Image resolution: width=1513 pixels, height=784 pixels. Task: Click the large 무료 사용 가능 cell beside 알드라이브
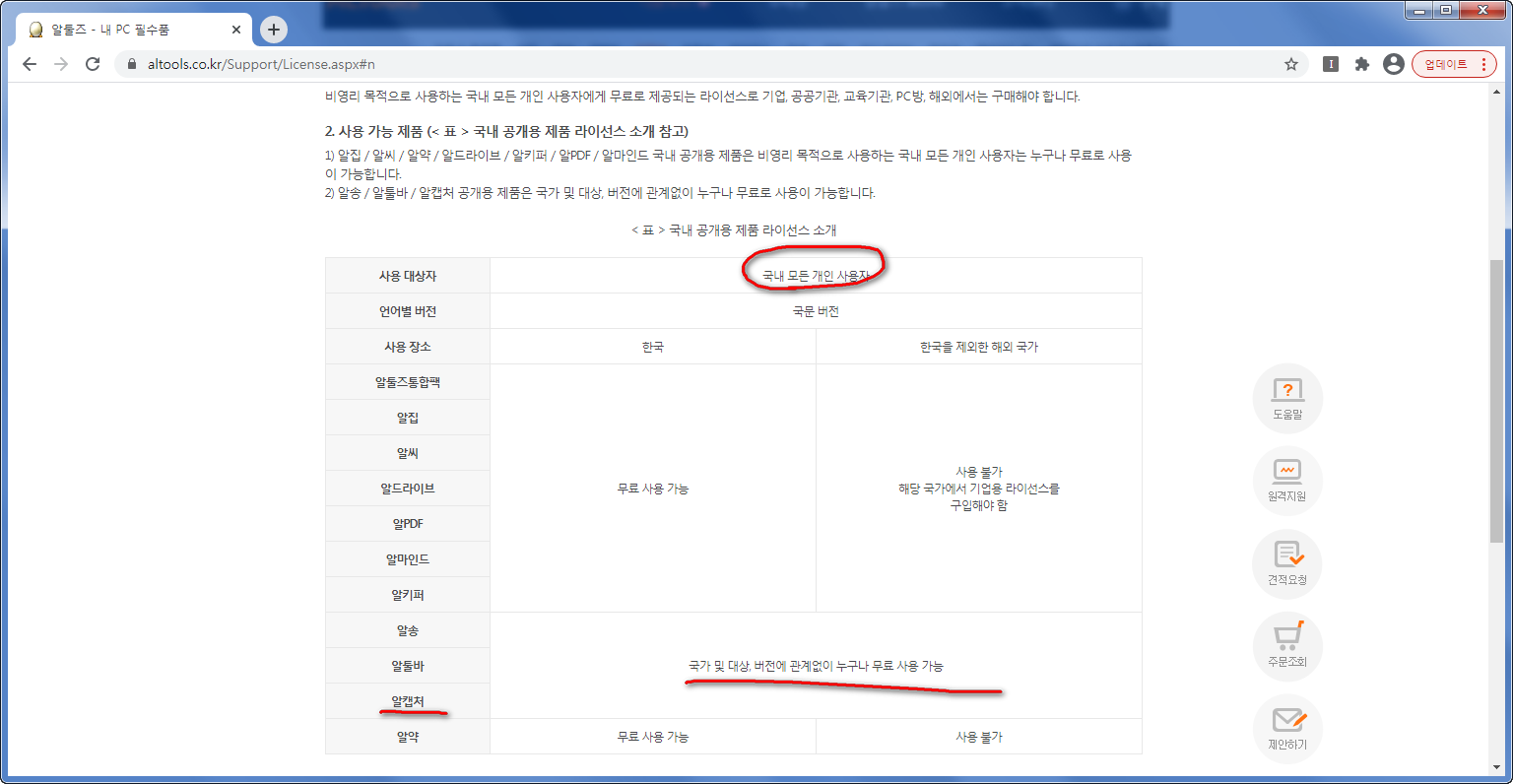(653, 489)
